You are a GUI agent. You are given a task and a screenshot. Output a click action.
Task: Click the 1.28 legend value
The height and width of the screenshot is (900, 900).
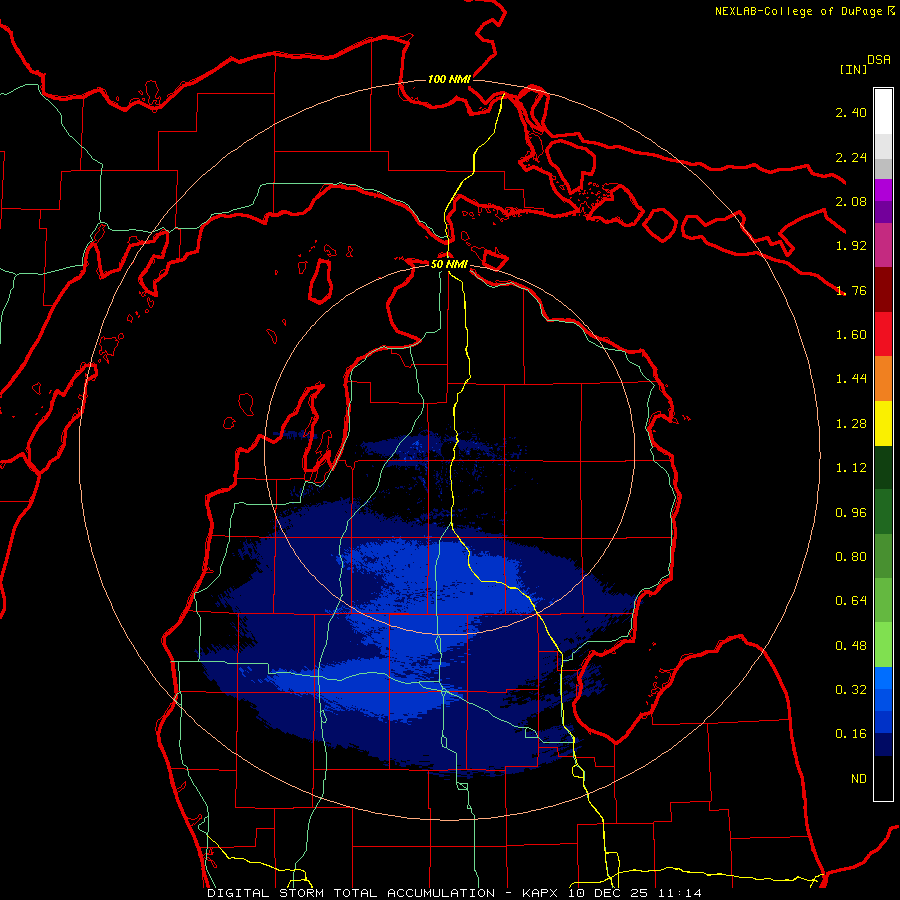(851, 424)
